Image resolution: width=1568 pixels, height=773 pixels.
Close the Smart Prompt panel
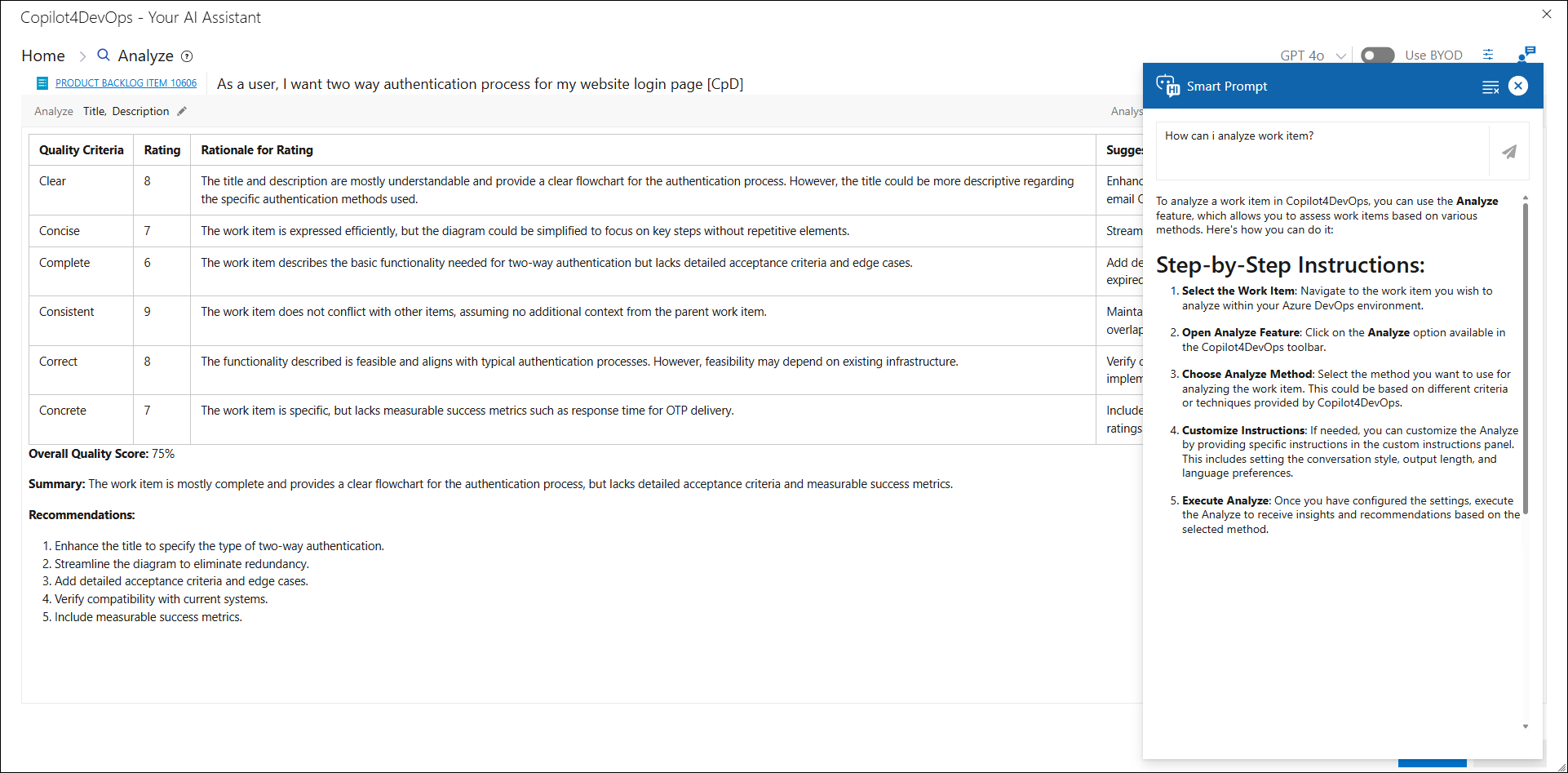[1517, 87]
